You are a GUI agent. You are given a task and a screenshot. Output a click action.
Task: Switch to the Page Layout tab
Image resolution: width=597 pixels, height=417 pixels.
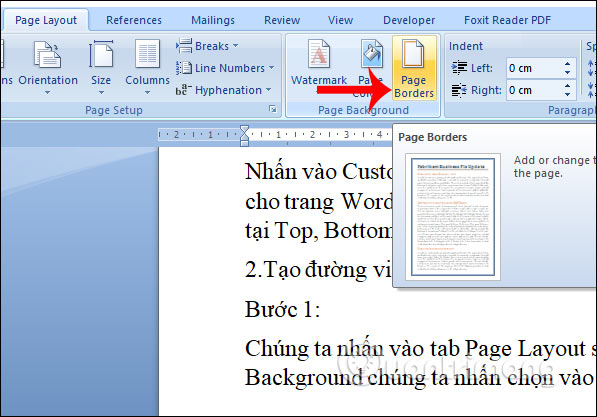point(46,20)
